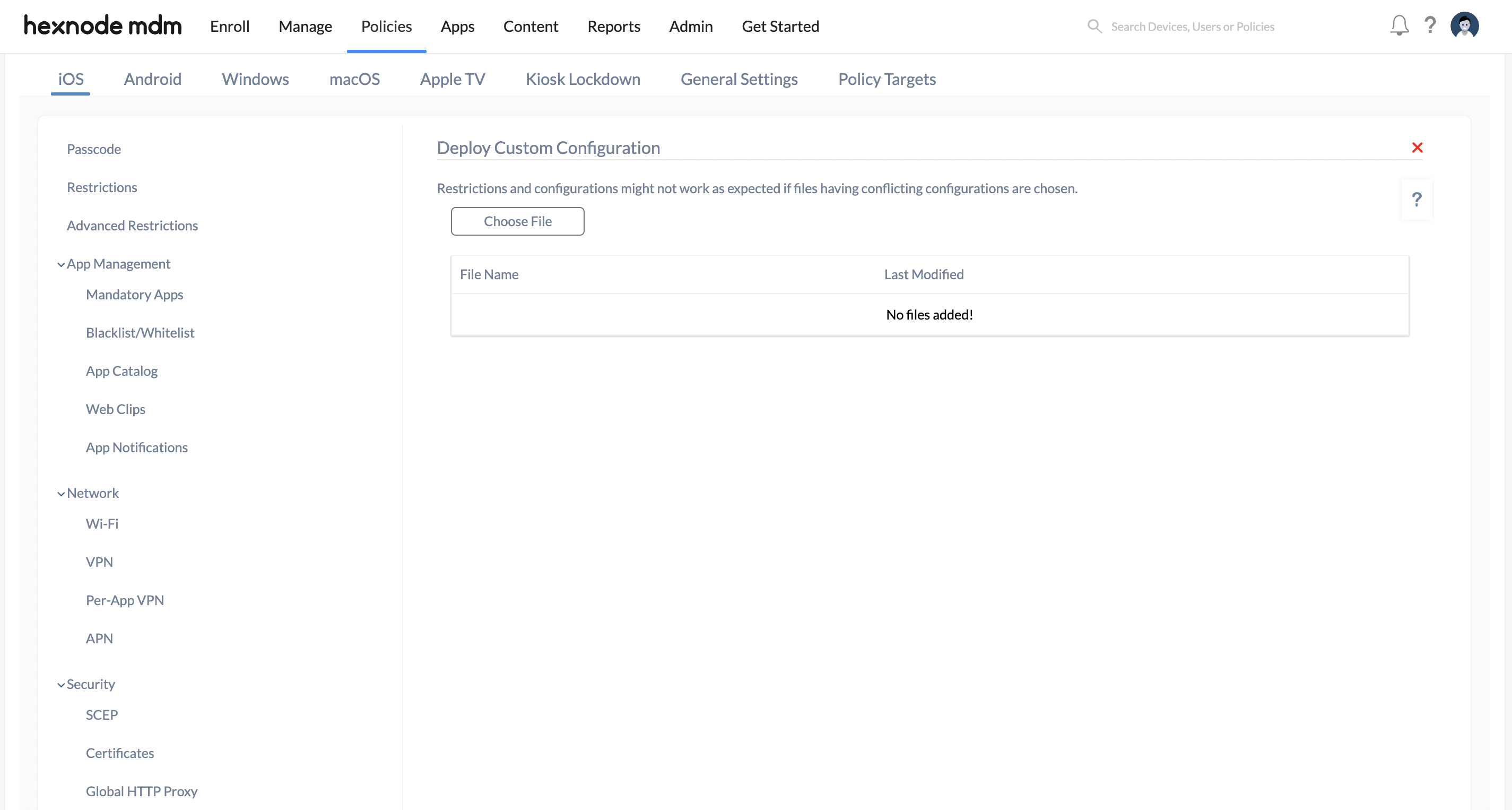Screen dimensions: 1512x810
Task: Open the Content menu
Action: coord(531,27)
